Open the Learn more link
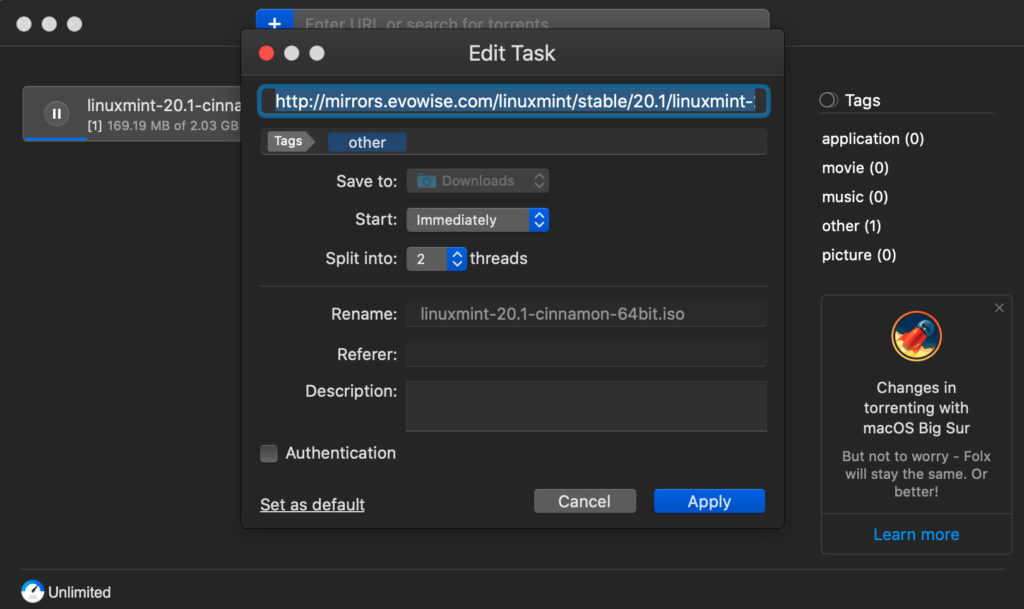This screenshot has height=609, width=1024. click(x=915, y=534)
